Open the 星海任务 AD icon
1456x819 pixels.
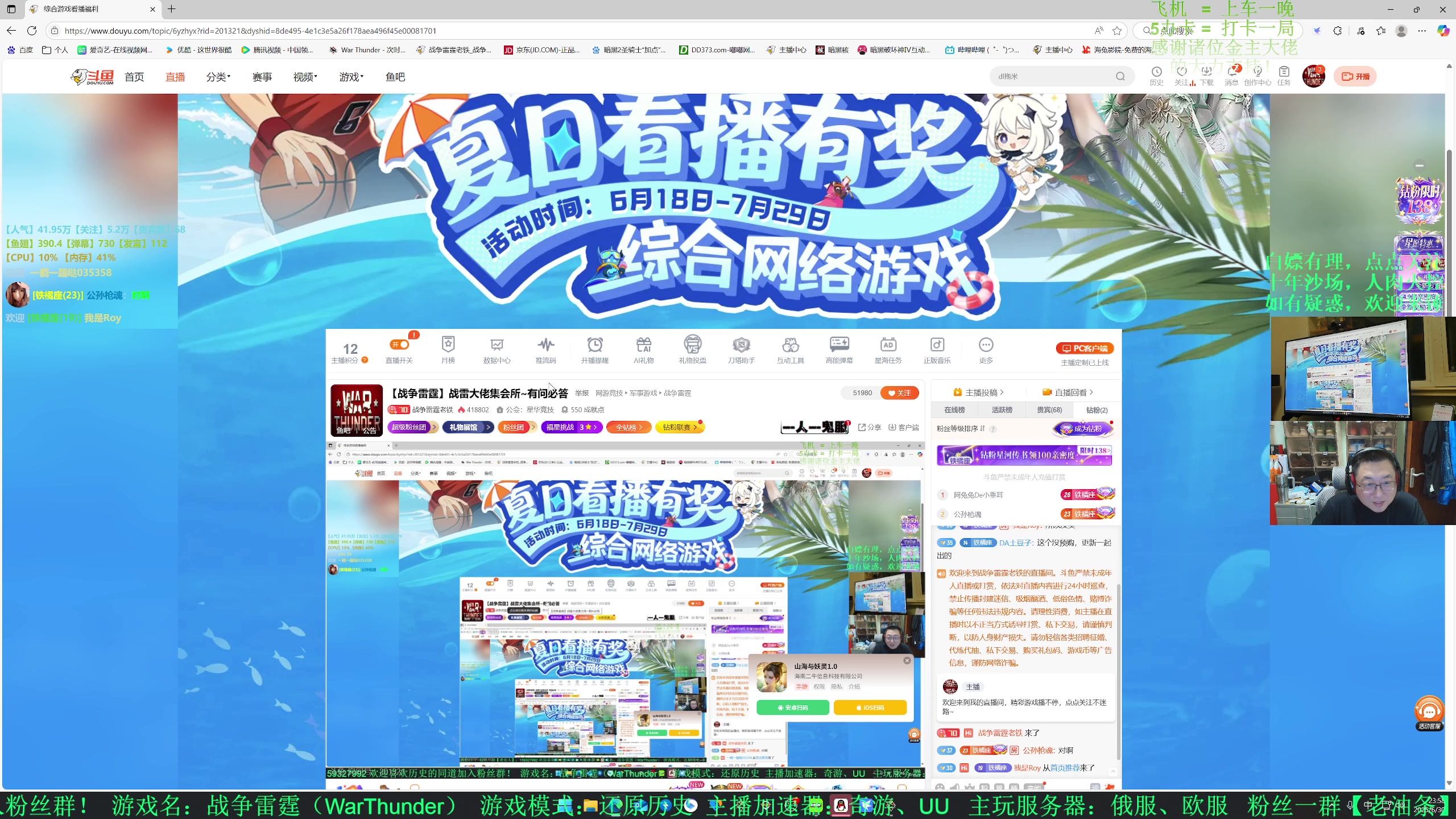tap(888, 349)
